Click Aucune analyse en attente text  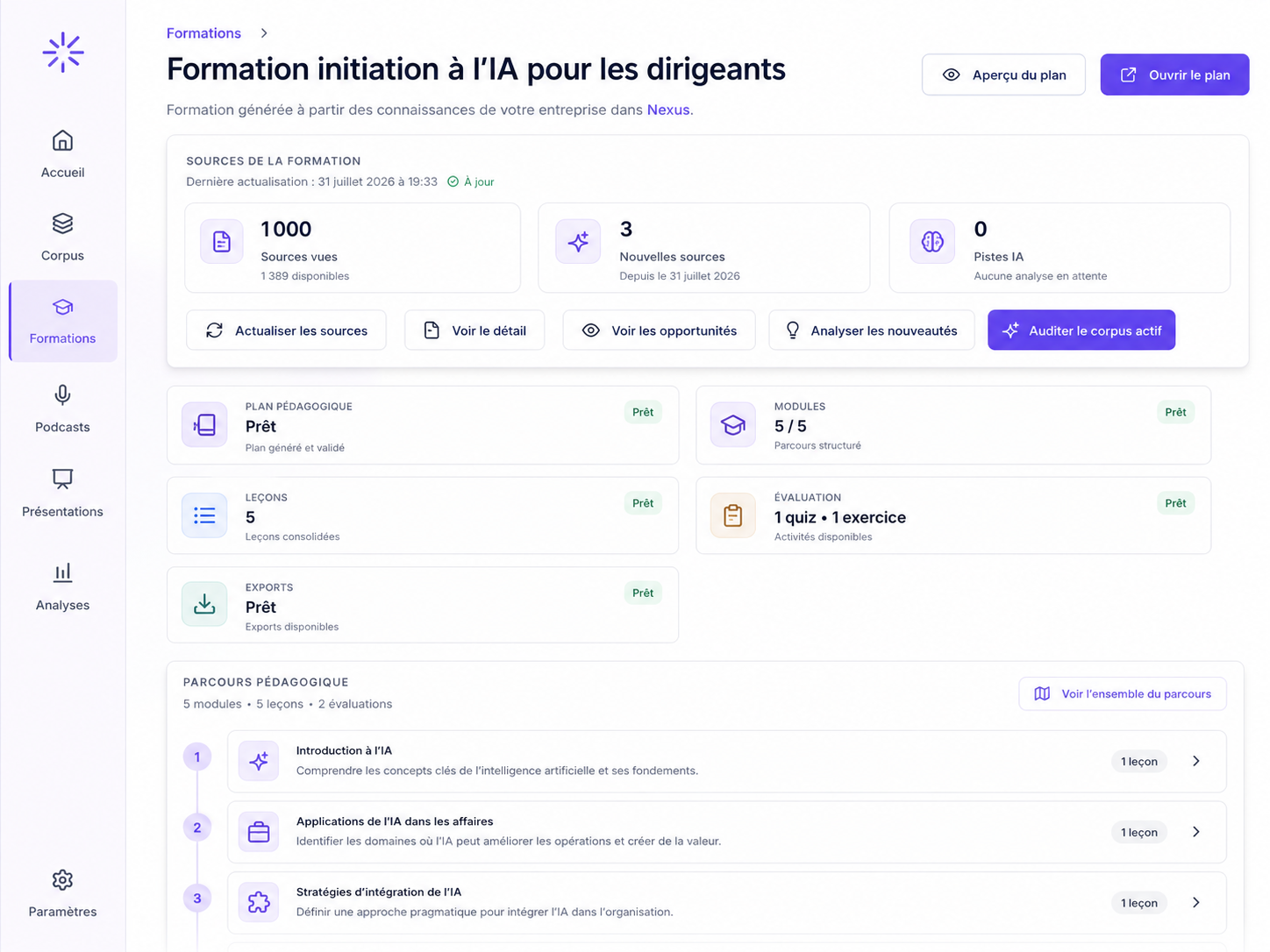click(1040, 276)
